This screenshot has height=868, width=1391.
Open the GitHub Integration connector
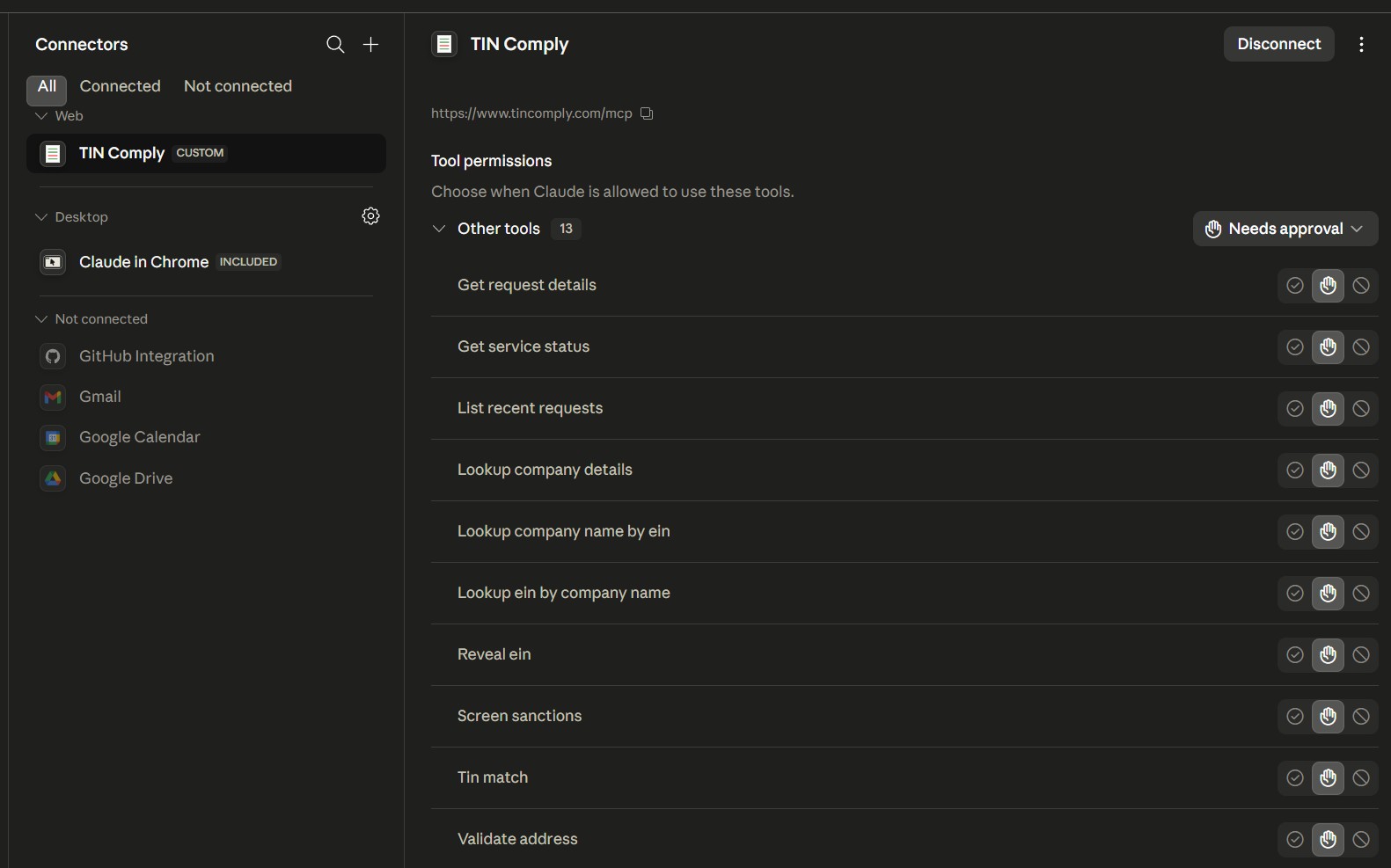(206, 356)
